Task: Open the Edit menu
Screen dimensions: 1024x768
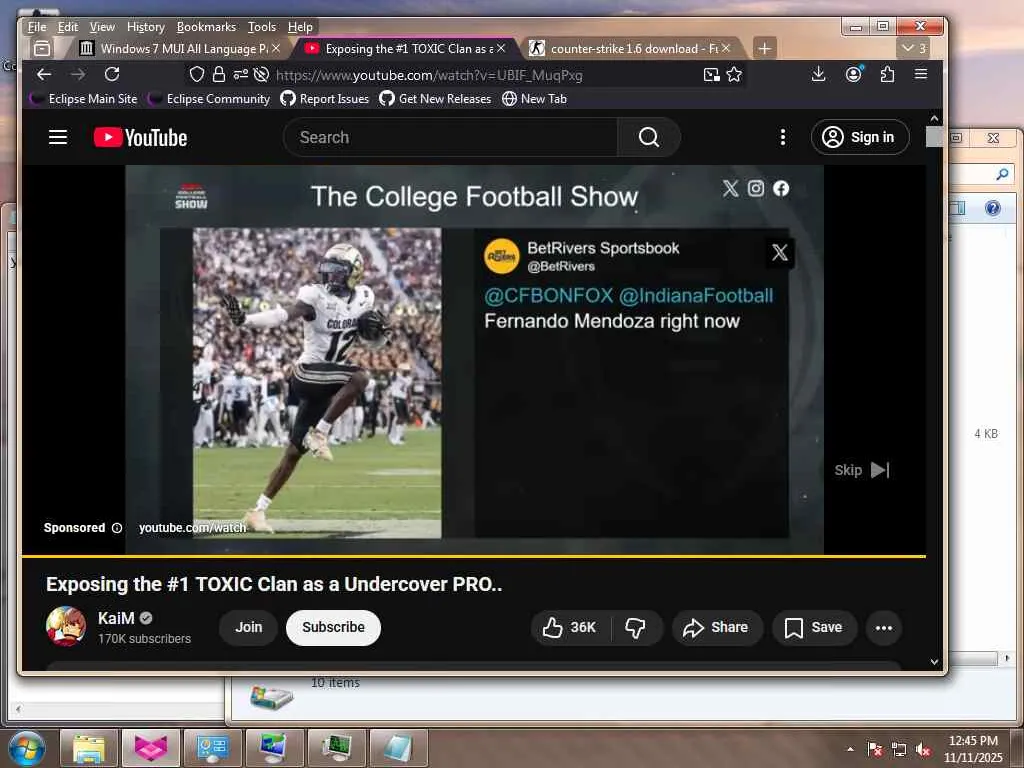Action: (x=68, y=27)
